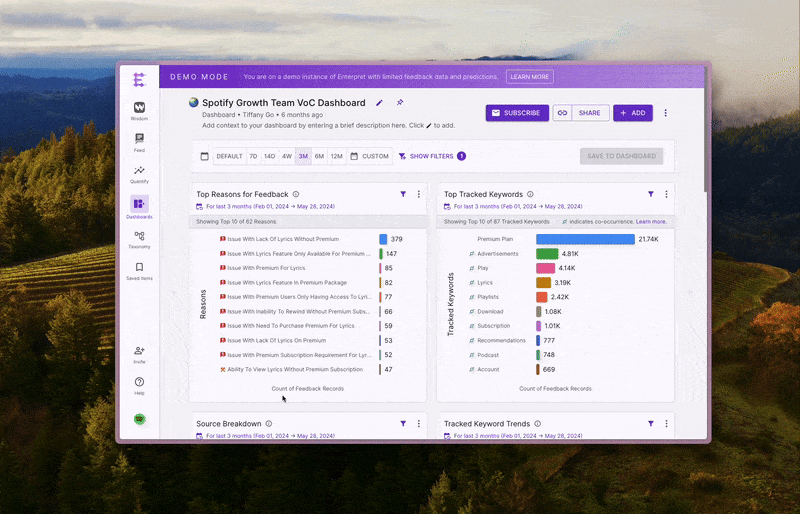
Task: Show info for Top Reasons for Feedback
Action: coord(296,194)
